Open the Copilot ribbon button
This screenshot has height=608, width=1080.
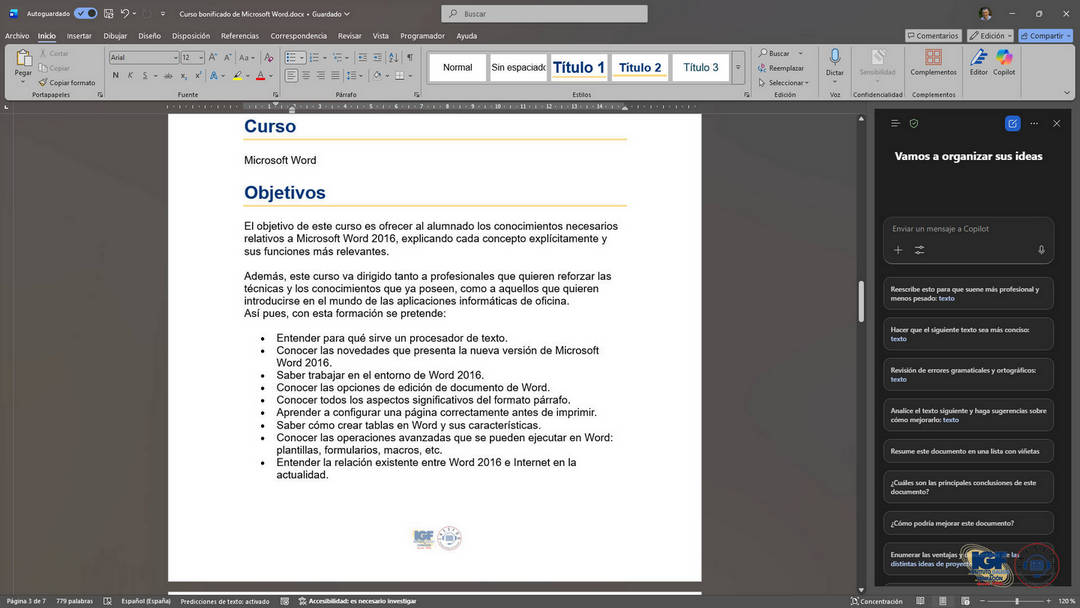(x=1003, y=60)
